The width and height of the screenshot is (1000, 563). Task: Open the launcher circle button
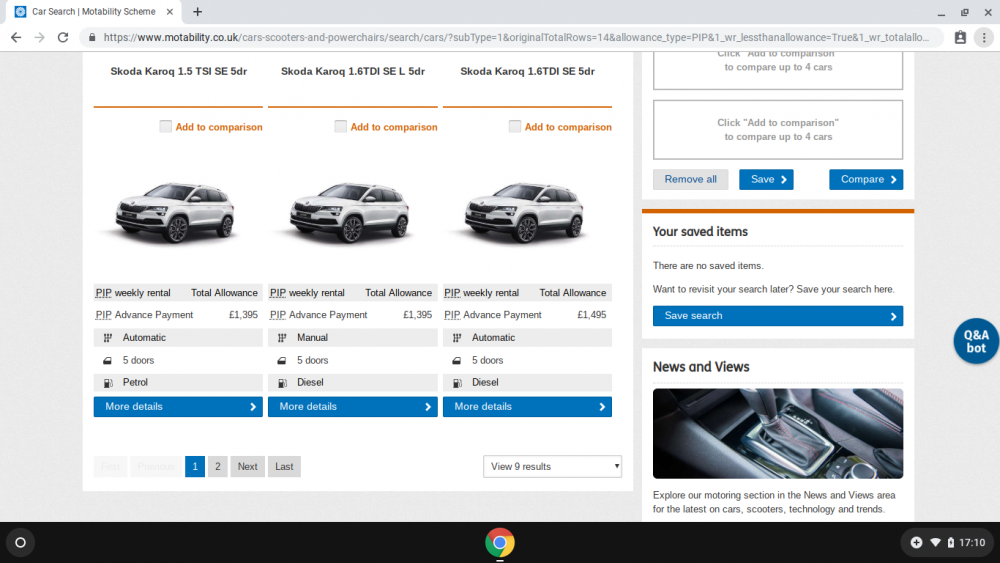tap(20, 543)
